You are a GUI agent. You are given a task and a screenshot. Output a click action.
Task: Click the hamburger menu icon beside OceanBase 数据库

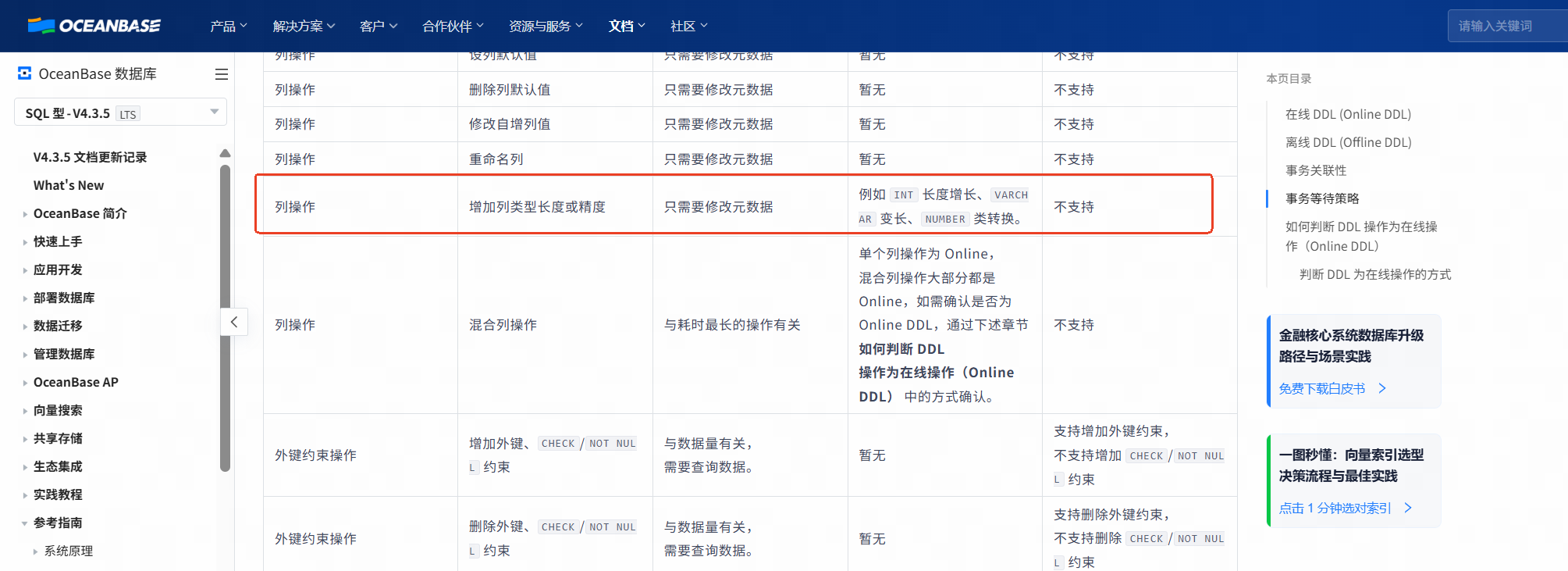pos(222,74)
